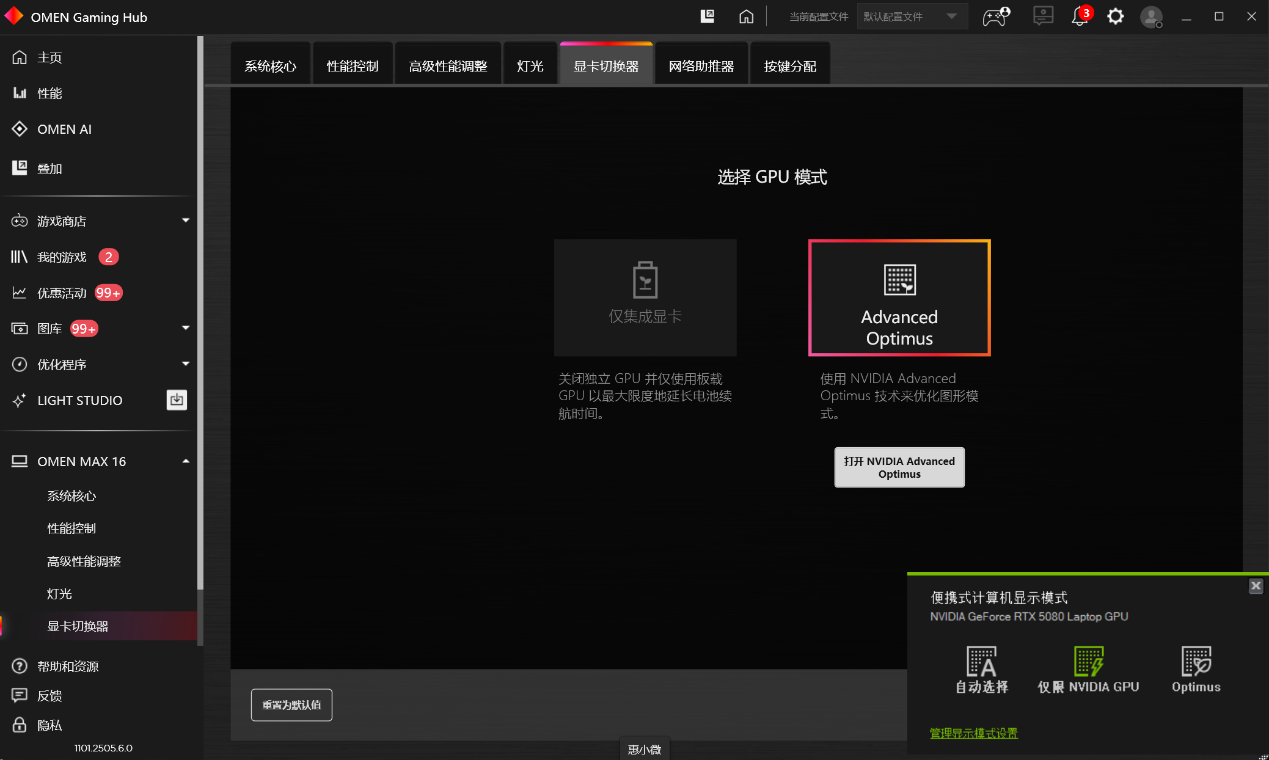Close the NVIDIA display mode popup
Viewport: 1269px width, 760px height.
(1256, 586)
